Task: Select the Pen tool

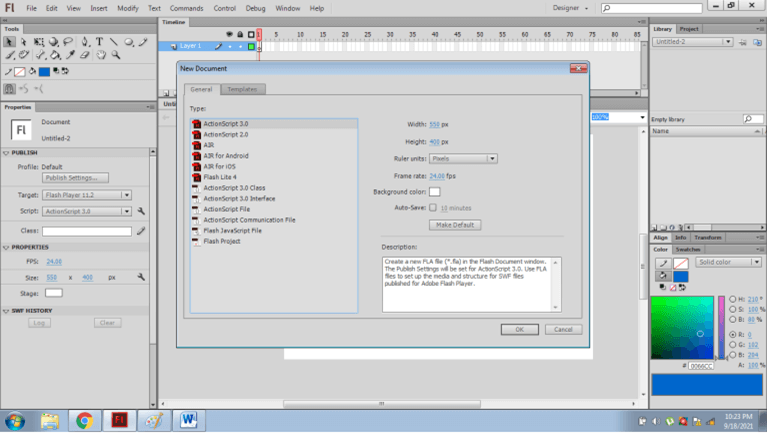Action: coord(85,42)
